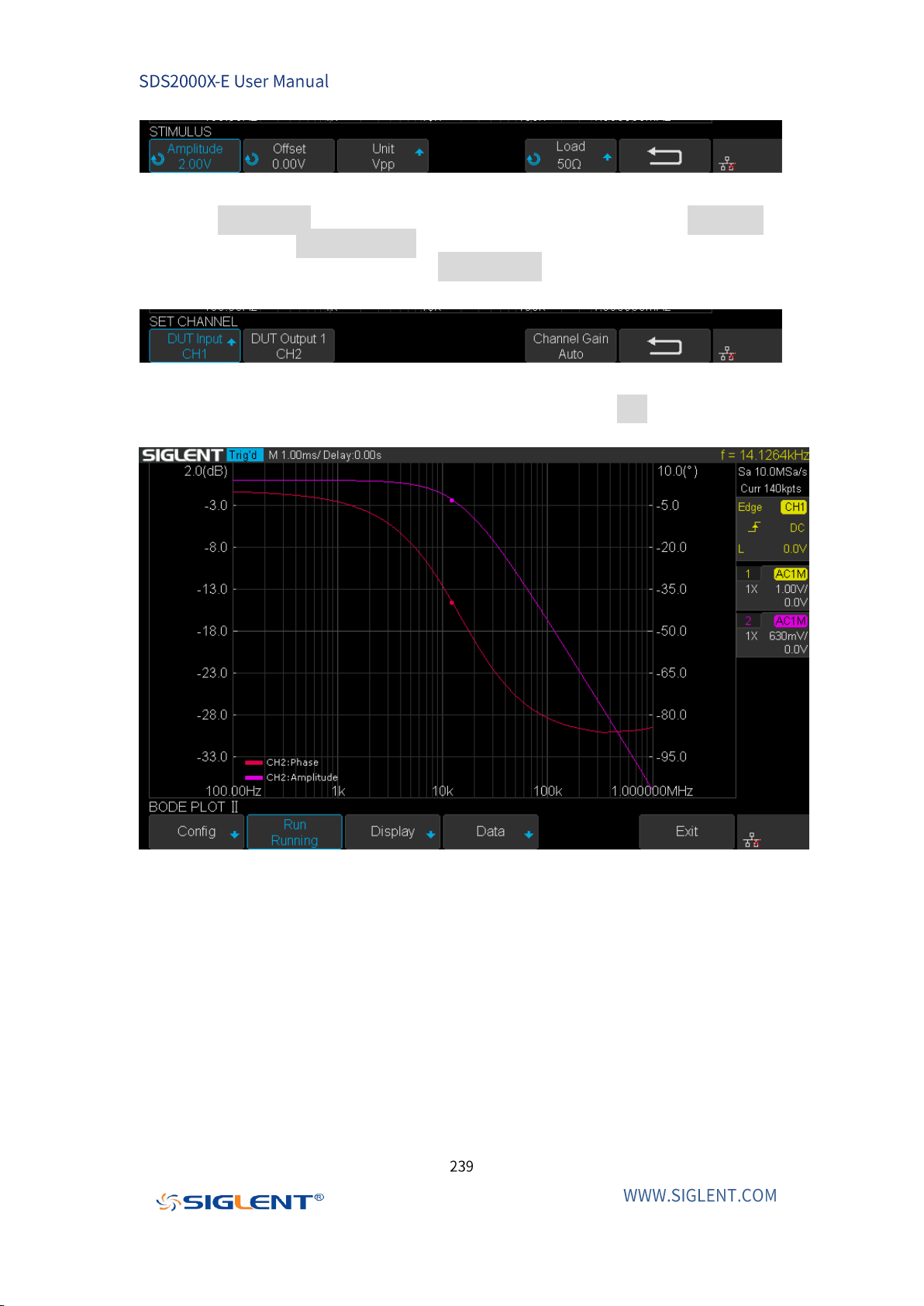Click the trigger source CH1 badge
This screenshot has width=924, height=1306.
point(794,507)
